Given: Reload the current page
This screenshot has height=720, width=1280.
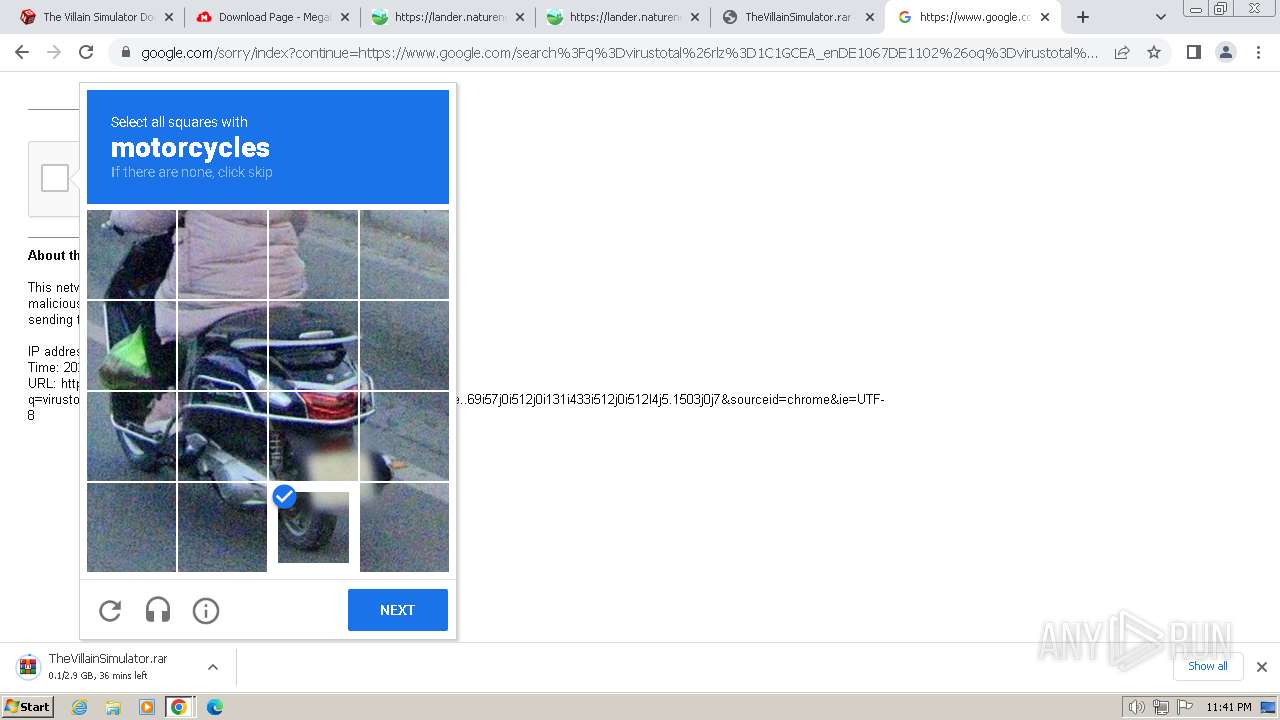Looking at the screenshot, I should point(86,52).
